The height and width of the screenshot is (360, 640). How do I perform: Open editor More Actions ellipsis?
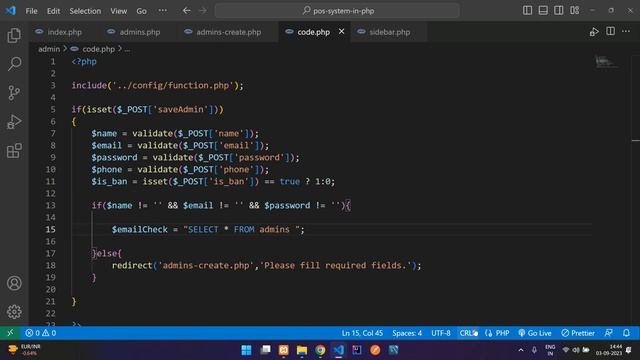point(626,31)
